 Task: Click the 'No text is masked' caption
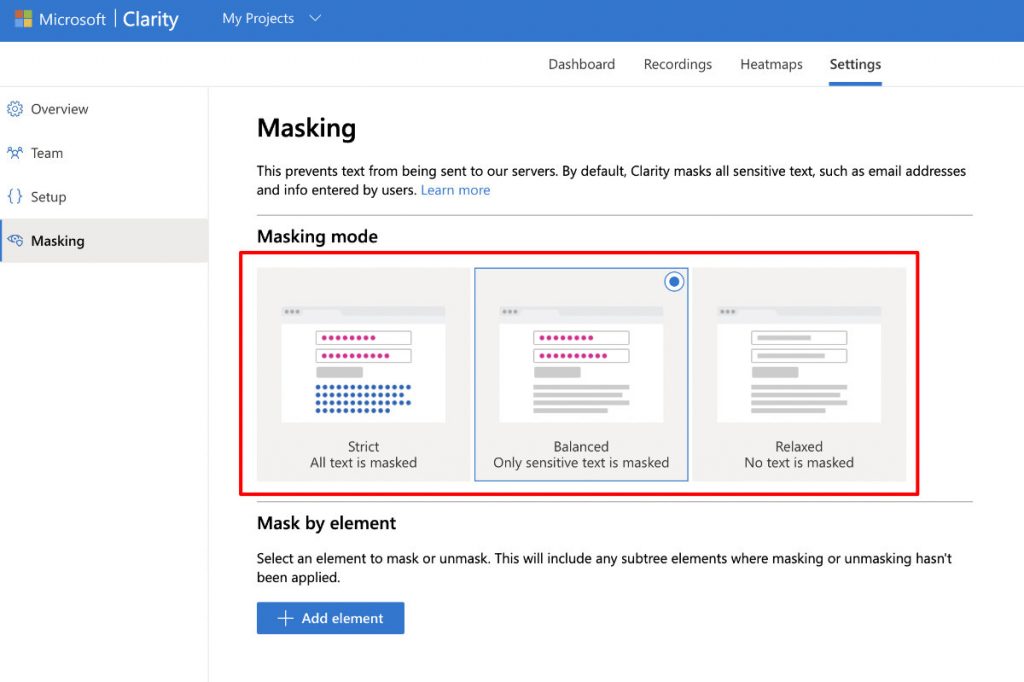(799, 463)
